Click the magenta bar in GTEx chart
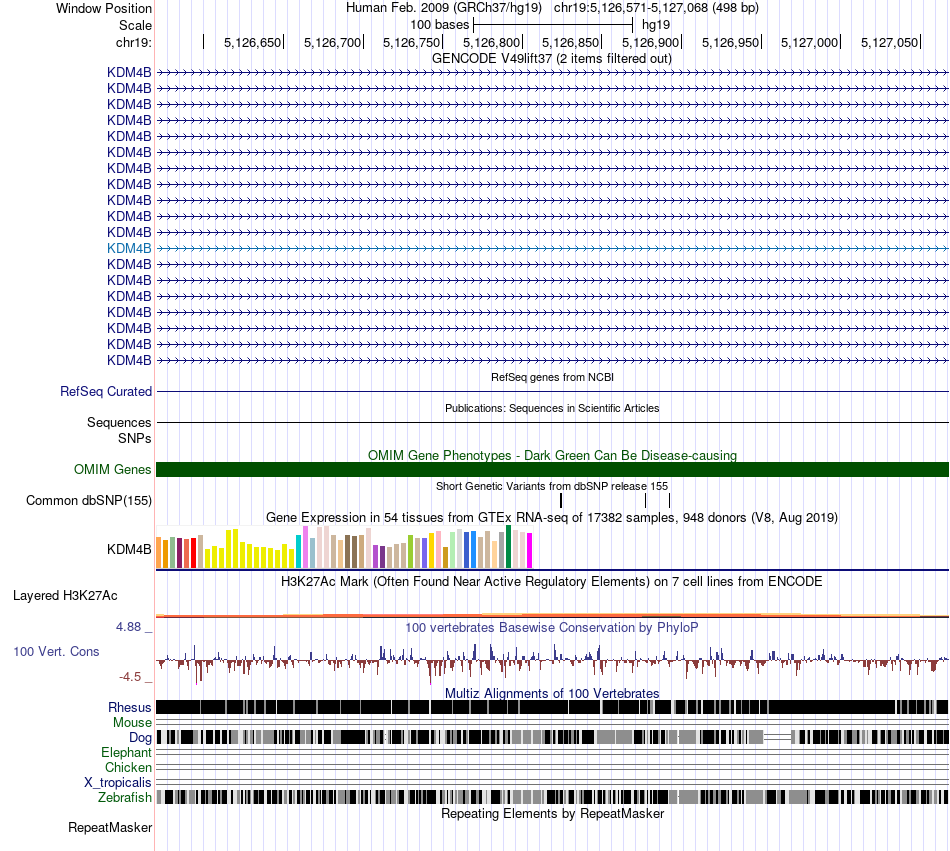The width and height of the screenshot is (950, 851). click(529, 550)
